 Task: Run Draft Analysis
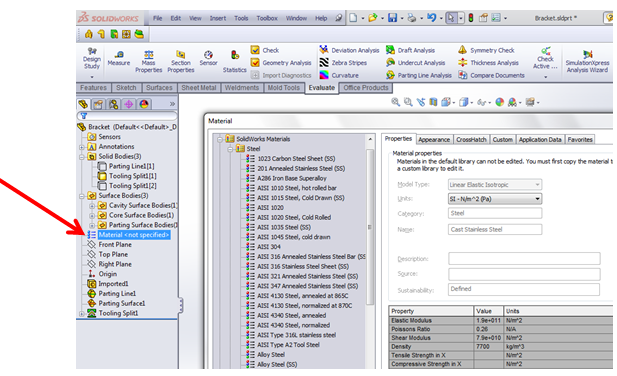[x=410, y=50]
